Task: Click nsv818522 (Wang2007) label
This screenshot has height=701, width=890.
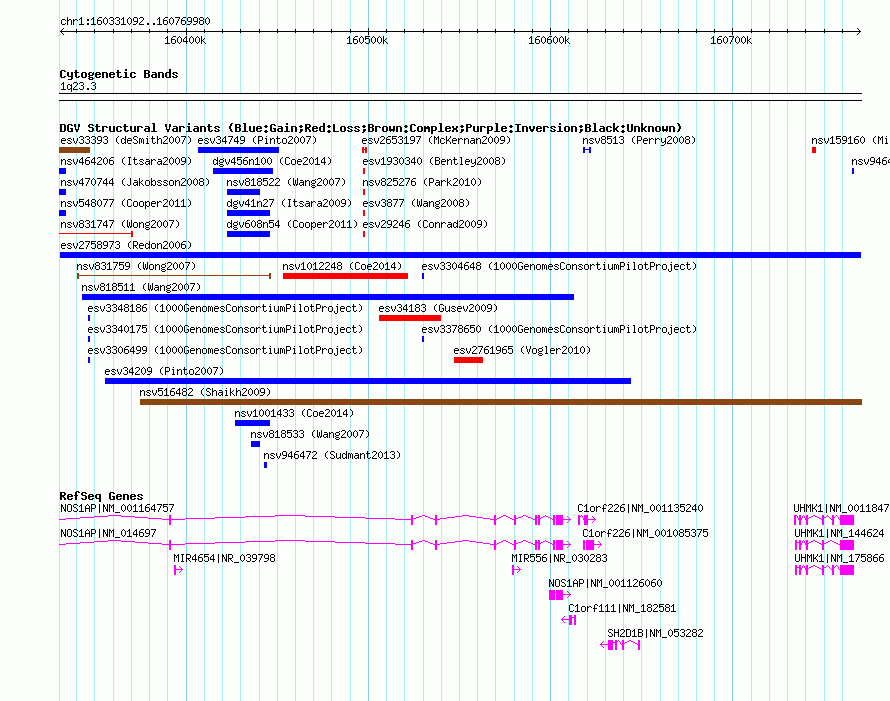Action: [x=286, y=182]
